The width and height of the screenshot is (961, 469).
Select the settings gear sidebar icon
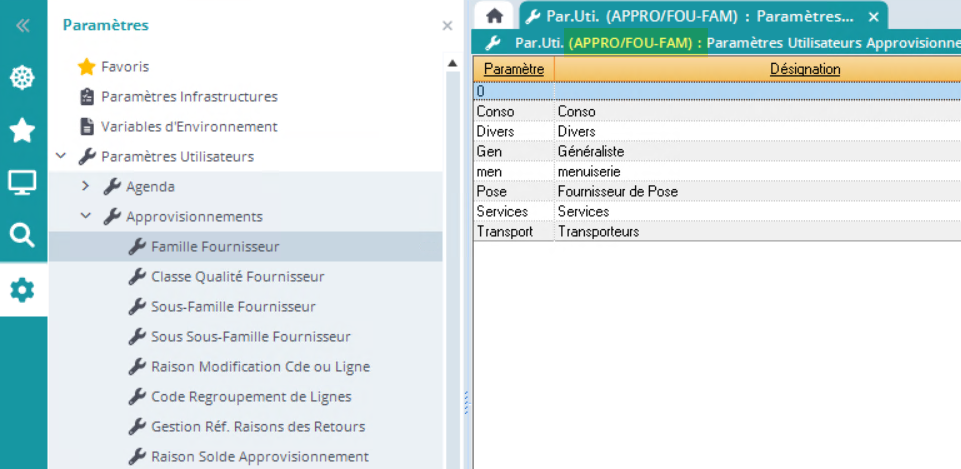coord(22,290)
